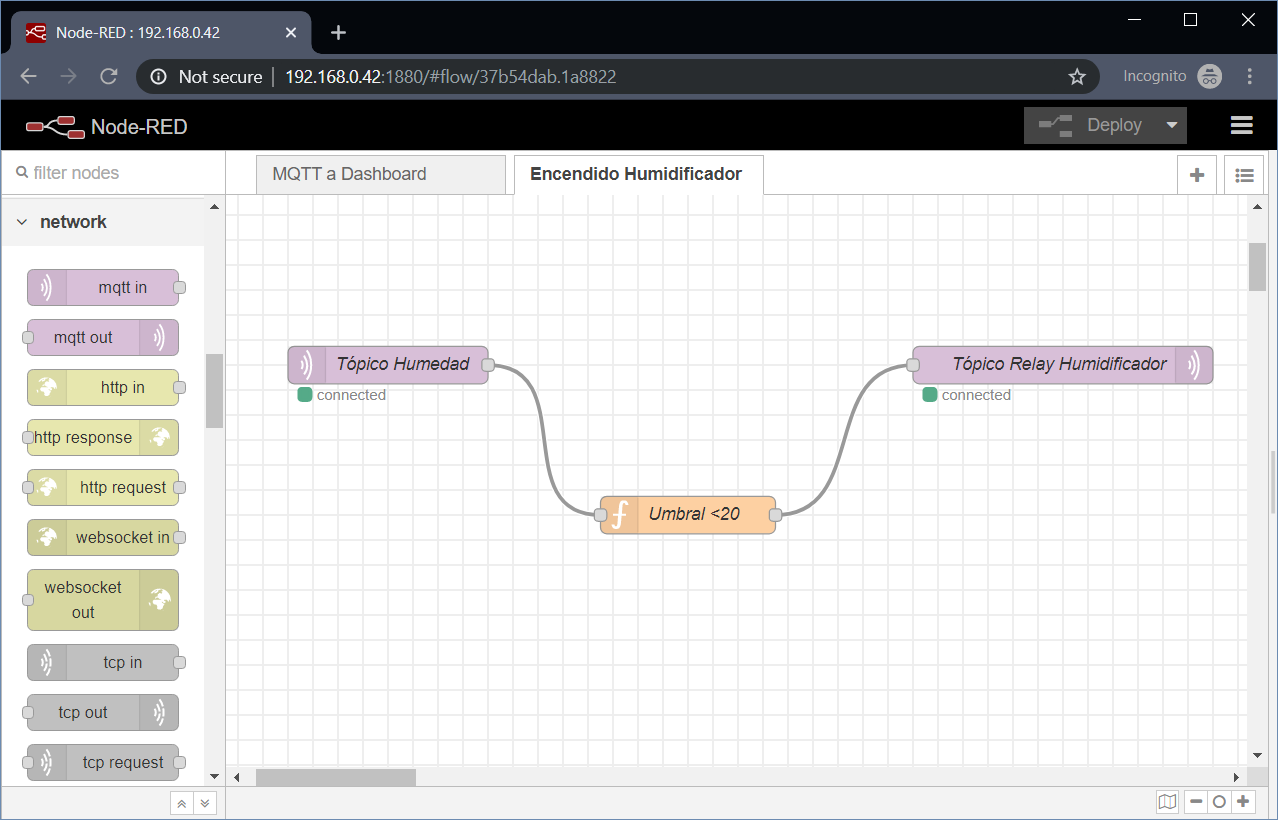Reload the browser page
1278x820 pixels.
coord(109,76)
